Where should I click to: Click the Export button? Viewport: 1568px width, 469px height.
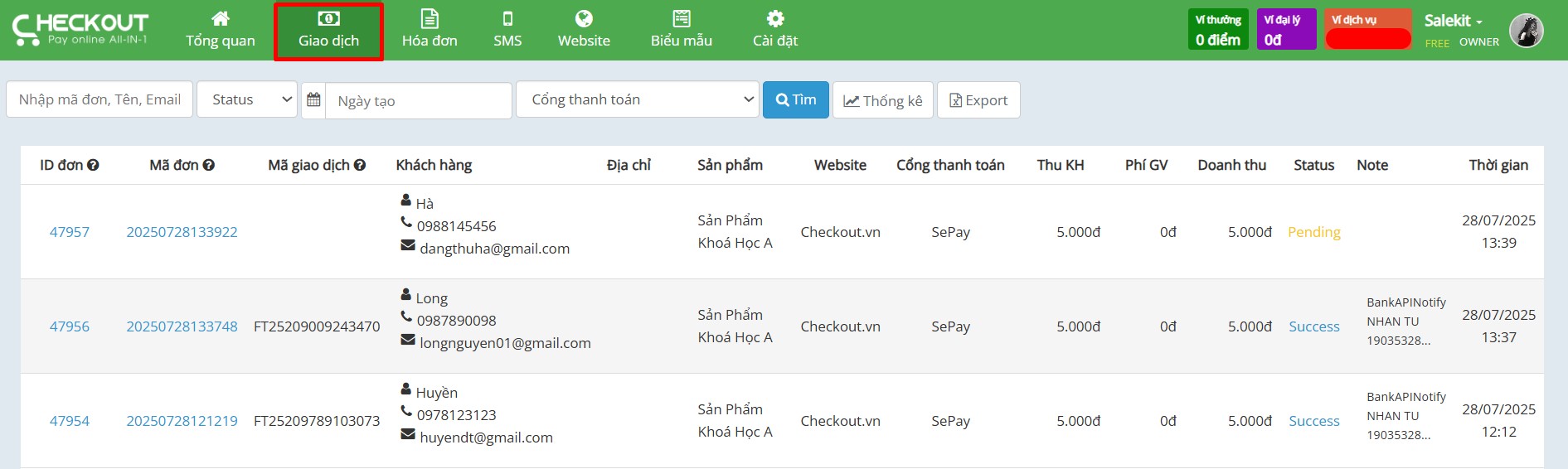[978, 100]
